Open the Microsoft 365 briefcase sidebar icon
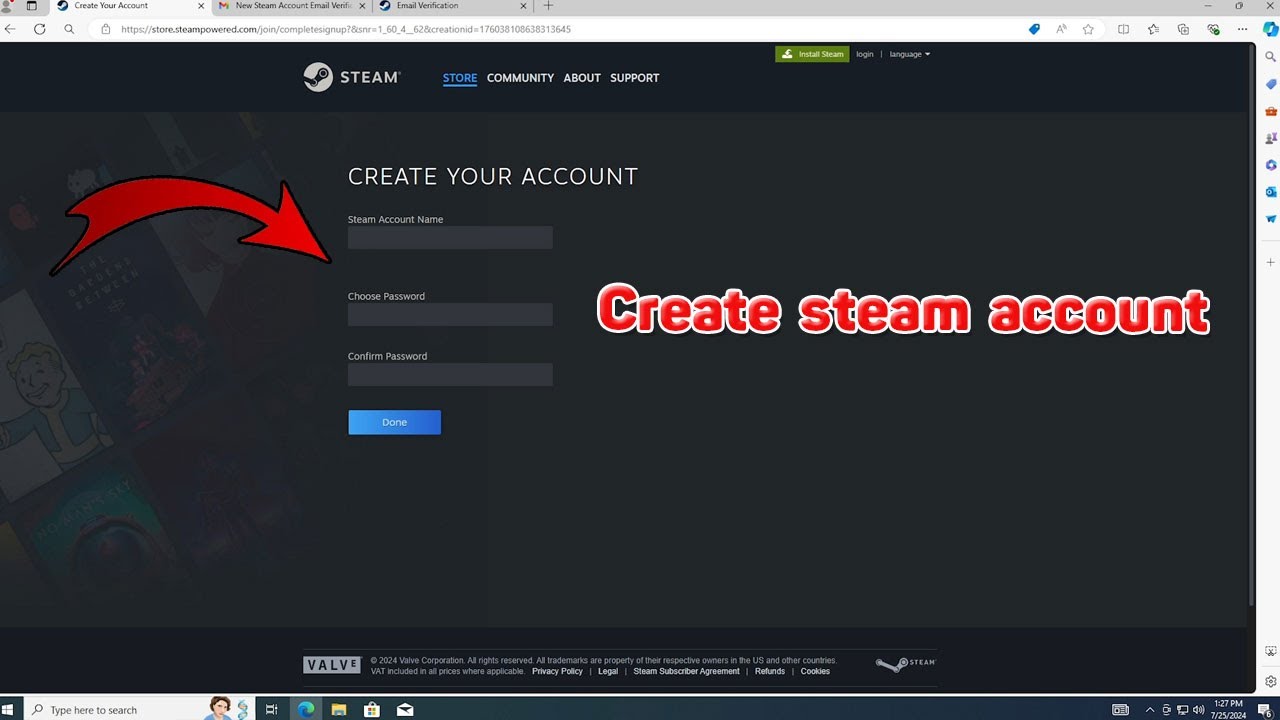The image size is (1280, 720). point(1270,111)
